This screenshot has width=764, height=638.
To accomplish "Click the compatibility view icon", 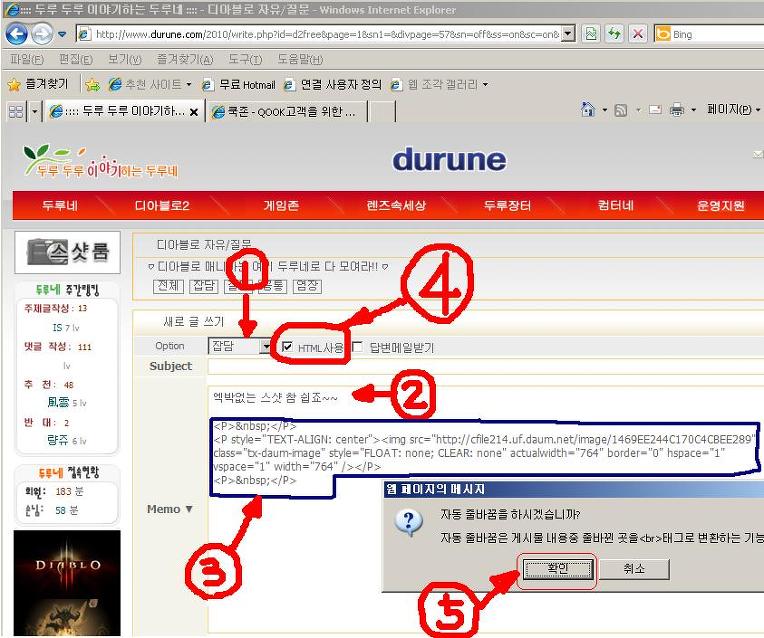I will (591, 34).
